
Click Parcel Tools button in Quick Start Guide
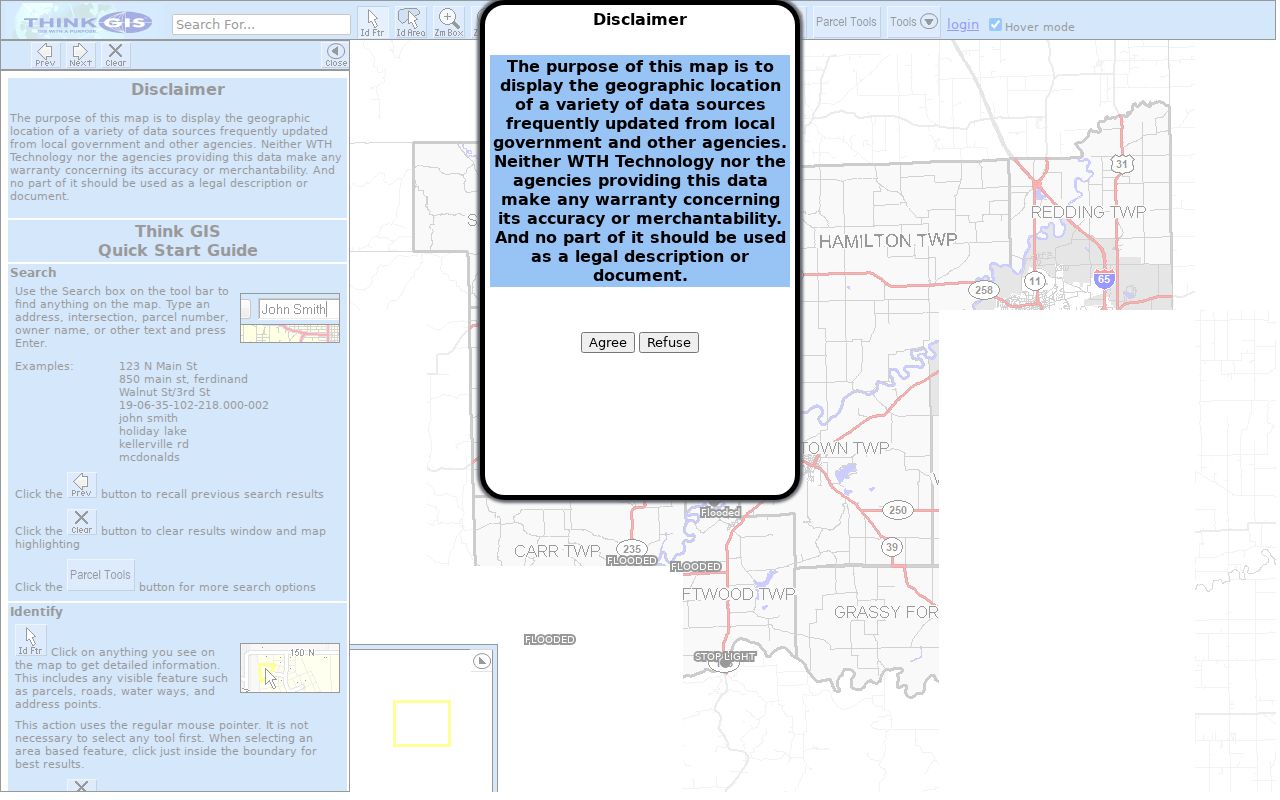coord(101,575)
